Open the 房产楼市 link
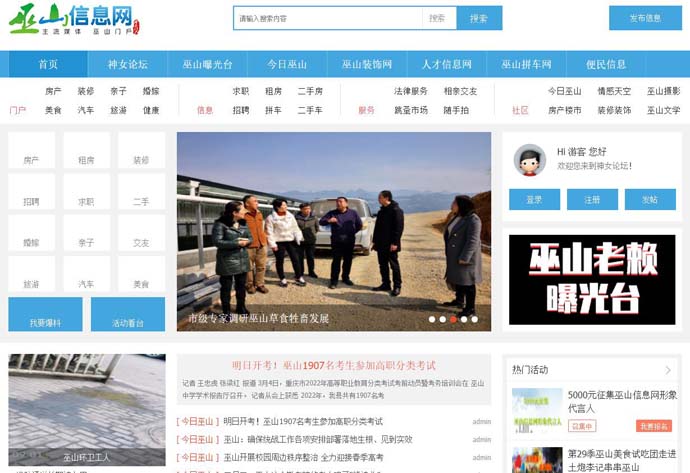Viewport: 690px width, 473px height. click(x=565, y=110)
